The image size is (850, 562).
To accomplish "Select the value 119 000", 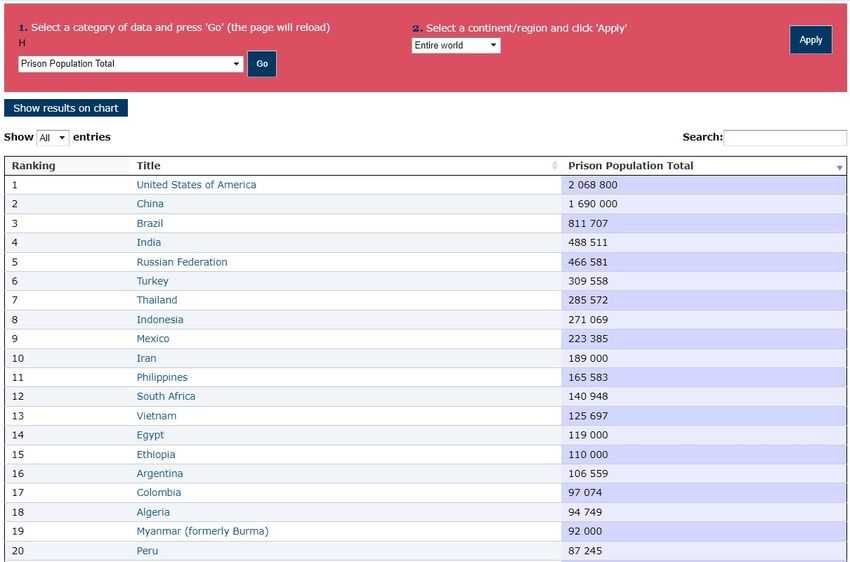I will [x=588, y=435].
